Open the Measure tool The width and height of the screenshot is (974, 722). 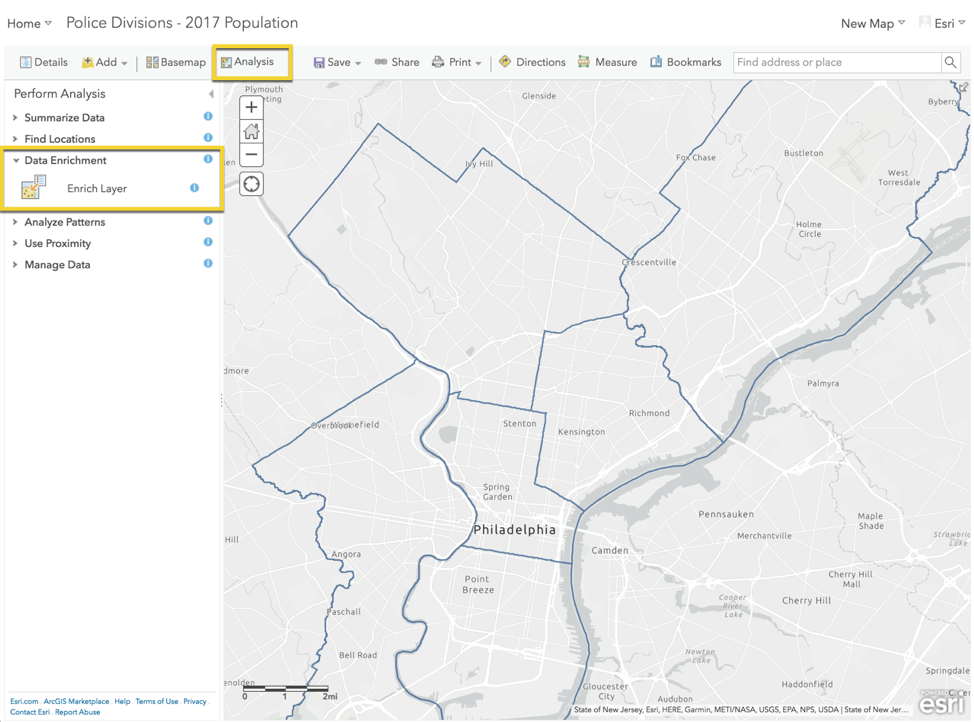coord(607,62)
